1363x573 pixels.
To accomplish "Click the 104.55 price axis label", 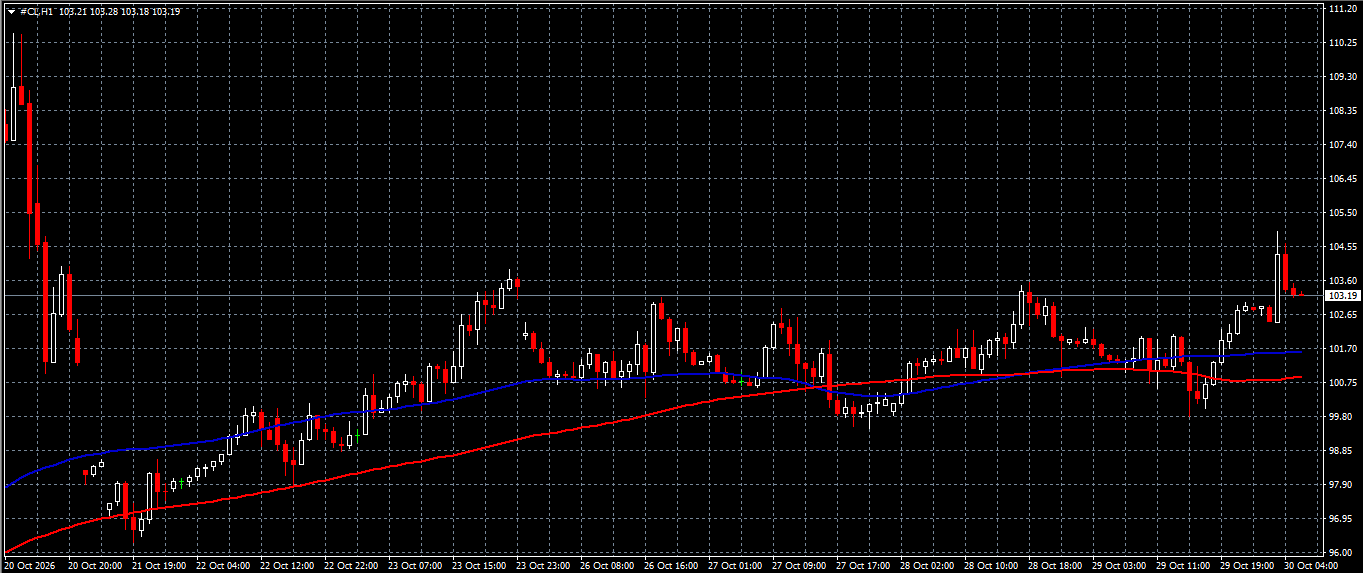I will (x=1341, y=246).
